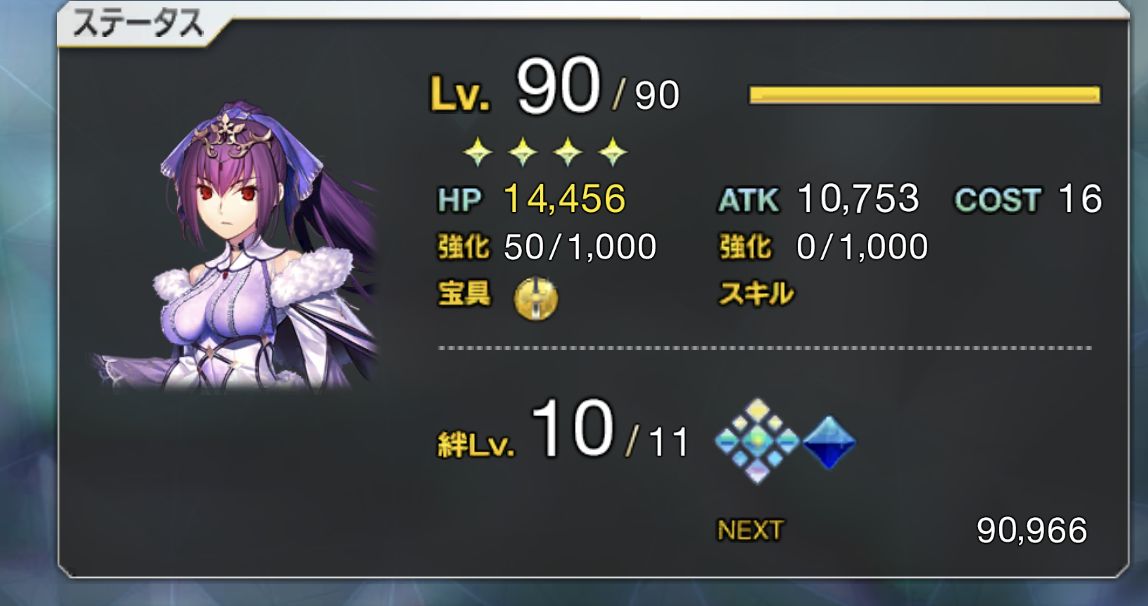Screen dimensions: 1148x606
Task: Tap the HP 強化 50/1,000 value
Action: pos(581,247)
